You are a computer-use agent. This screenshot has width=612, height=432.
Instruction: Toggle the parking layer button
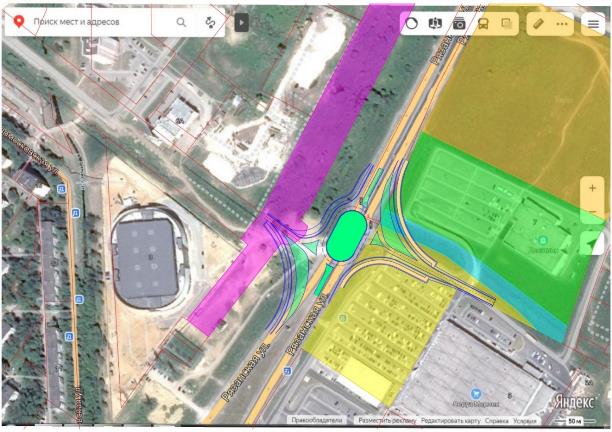[x=507, y=23]
